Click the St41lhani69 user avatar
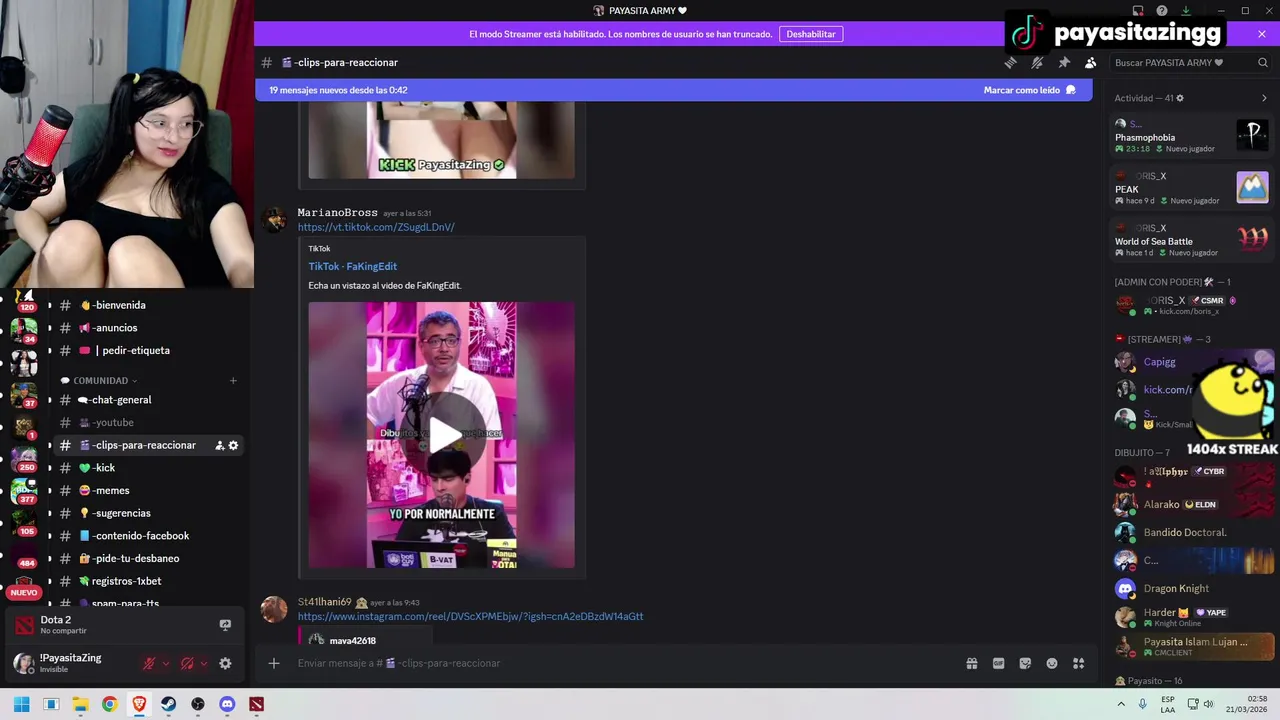1280x720 pixels. click(274, 609)
